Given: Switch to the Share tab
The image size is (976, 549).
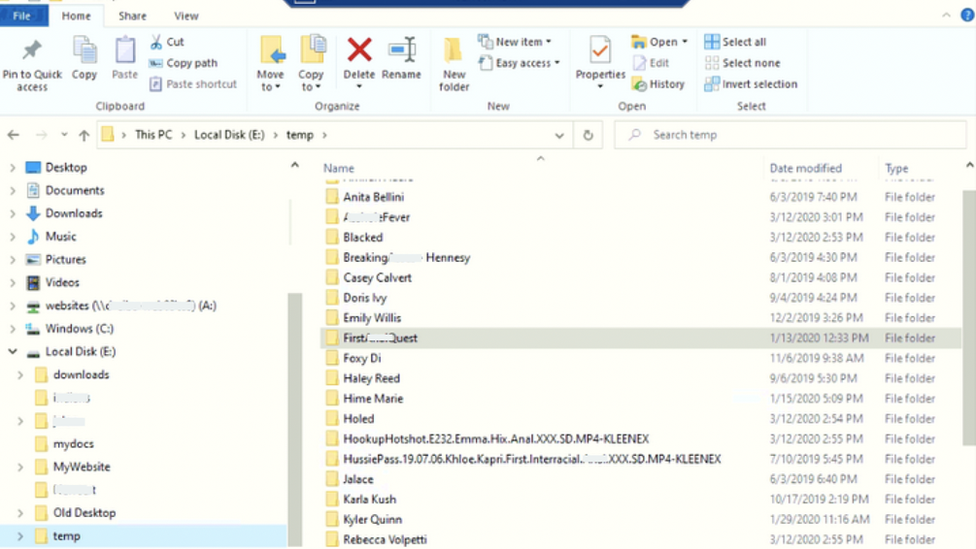Looking at the screenshot, I should tap(133, 16).
